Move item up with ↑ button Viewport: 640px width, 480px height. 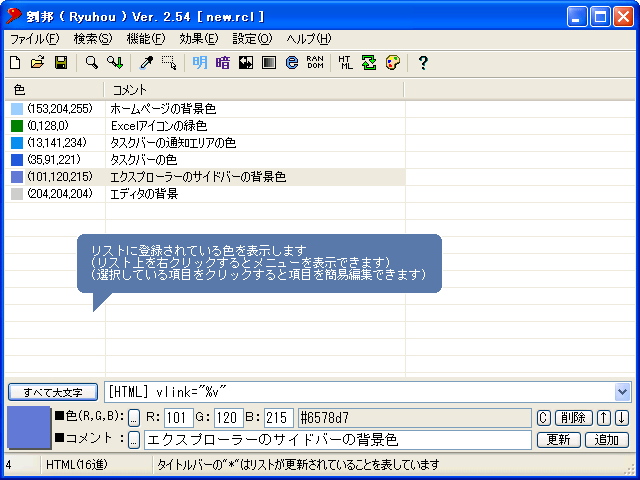point(604,418)
